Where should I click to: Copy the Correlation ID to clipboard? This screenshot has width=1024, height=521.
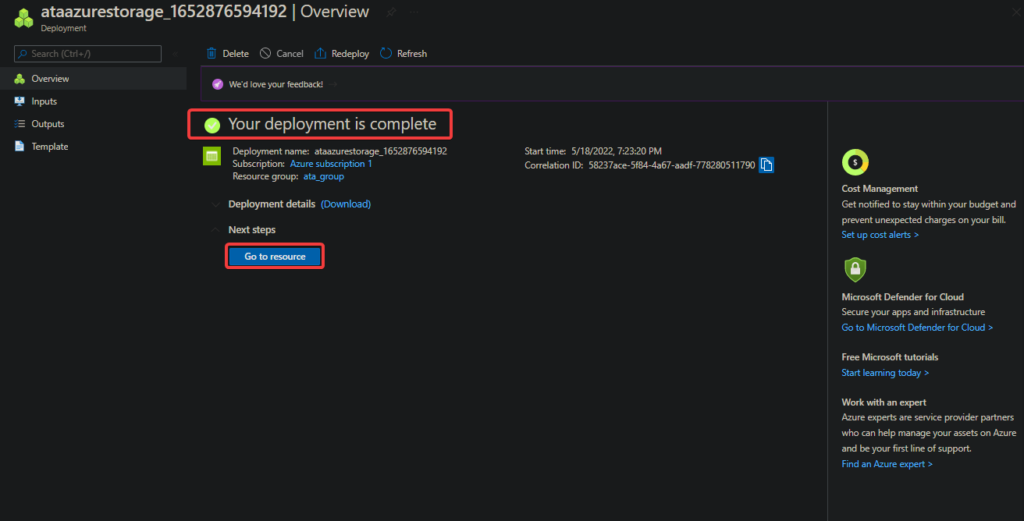[767, 165]
